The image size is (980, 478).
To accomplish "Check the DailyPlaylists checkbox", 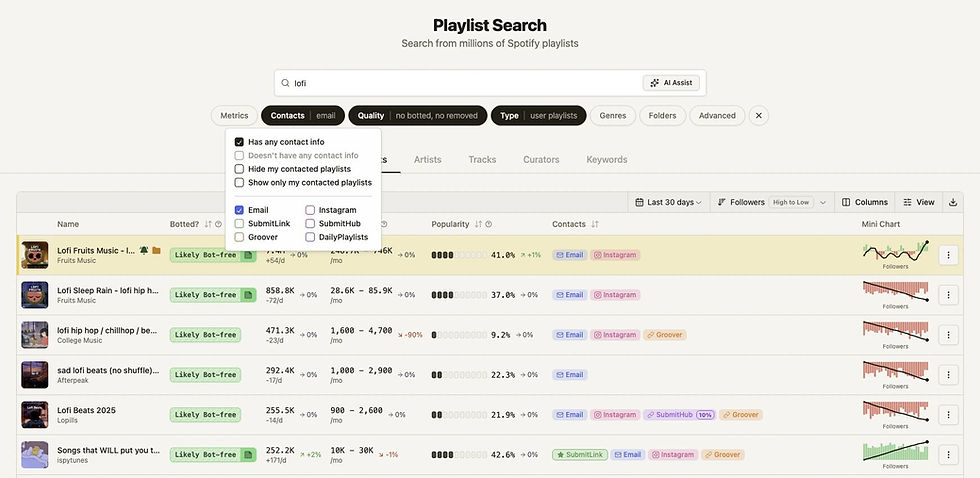I will [310, 237].
